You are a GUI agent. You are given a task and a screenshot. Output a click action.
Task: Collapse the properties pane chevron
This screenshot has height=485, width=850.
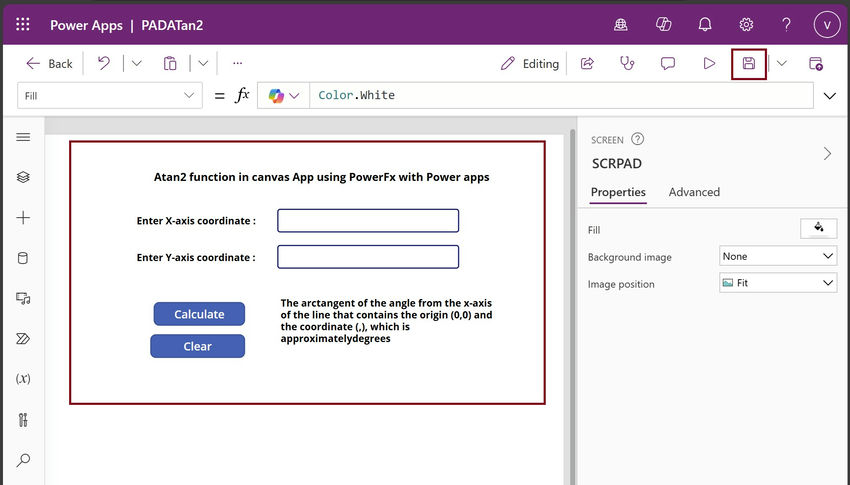click(827, 153)
